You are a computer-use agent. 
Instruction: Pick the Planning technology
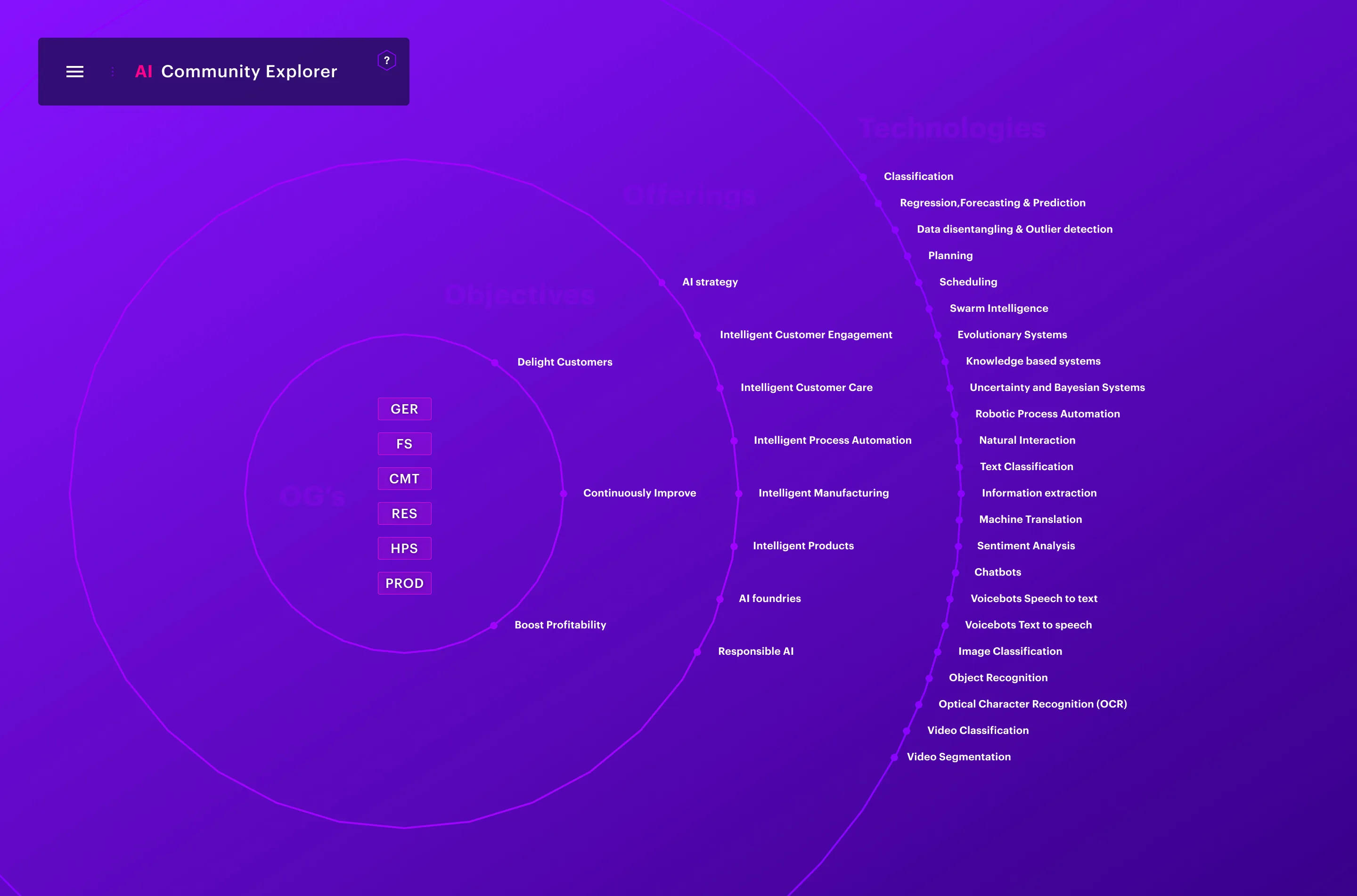click(950, 255)
